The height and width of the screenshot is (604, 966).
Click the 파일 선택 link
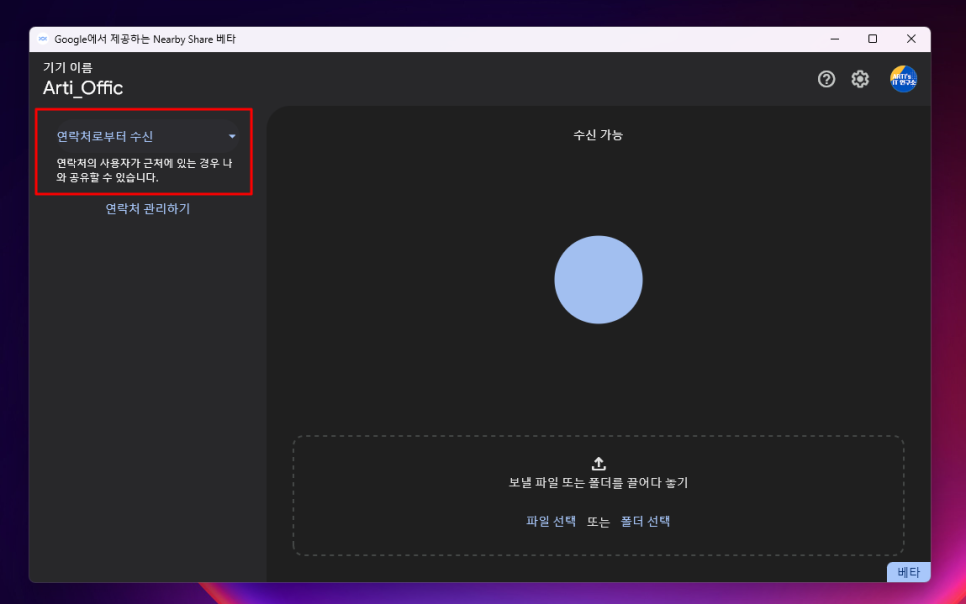551,521
